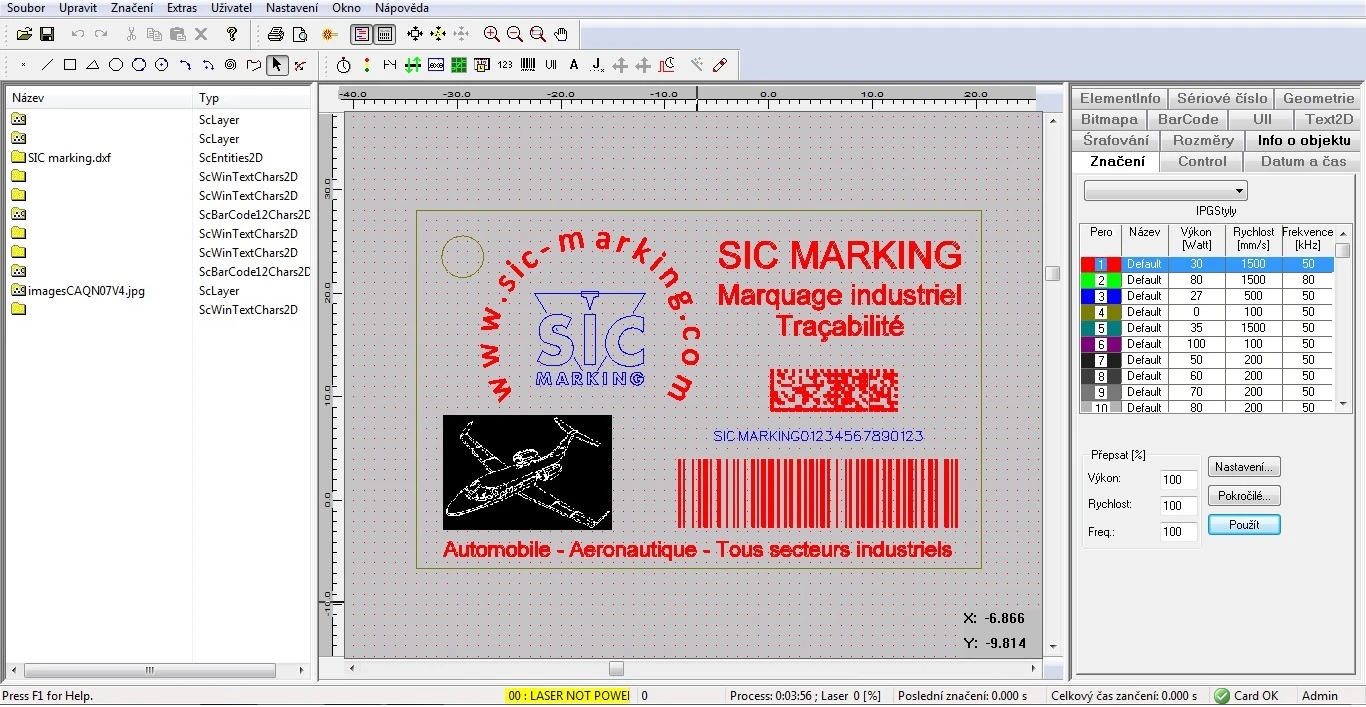Click the Výkon override input field
The height and width of the screenshot is (707, 1366).
pyautogui.click(x=1179, y=479)
